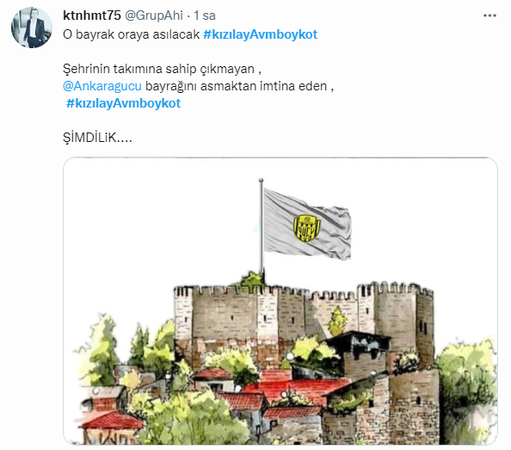
Task: Click the 'O bayrak oraya asılacak' text
Action: [x=131, y=35]
